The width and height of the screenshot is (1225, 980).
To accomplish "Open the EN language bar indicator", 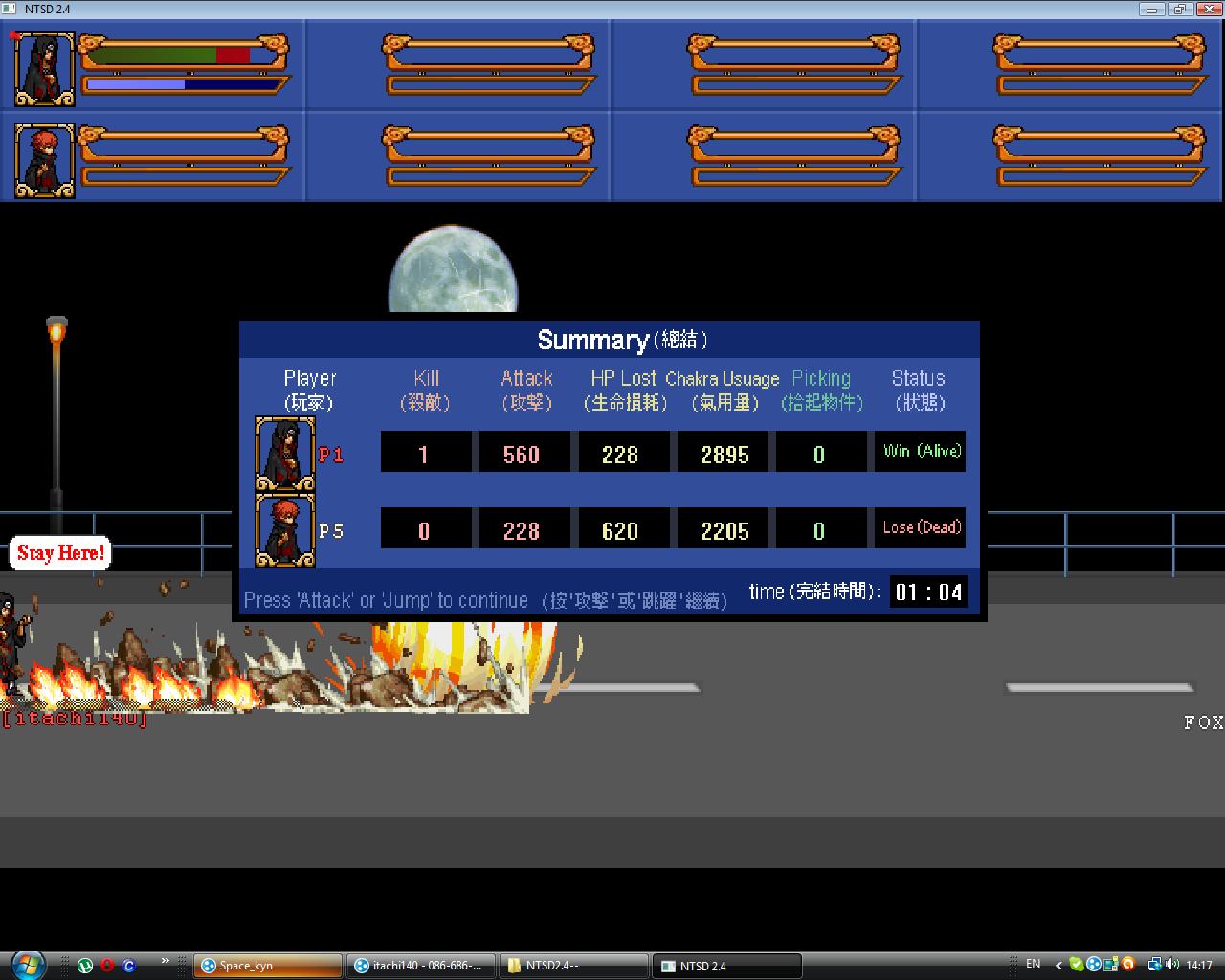I will pyautogui.click(x=1034, y=964).
